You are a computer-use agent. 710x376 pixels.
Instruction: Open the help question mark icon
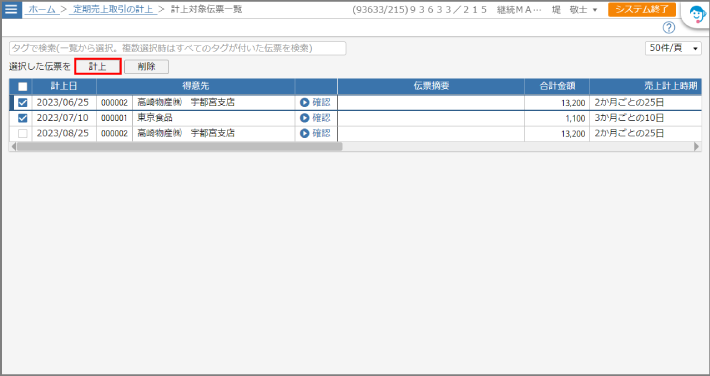(x=668, y=28)
